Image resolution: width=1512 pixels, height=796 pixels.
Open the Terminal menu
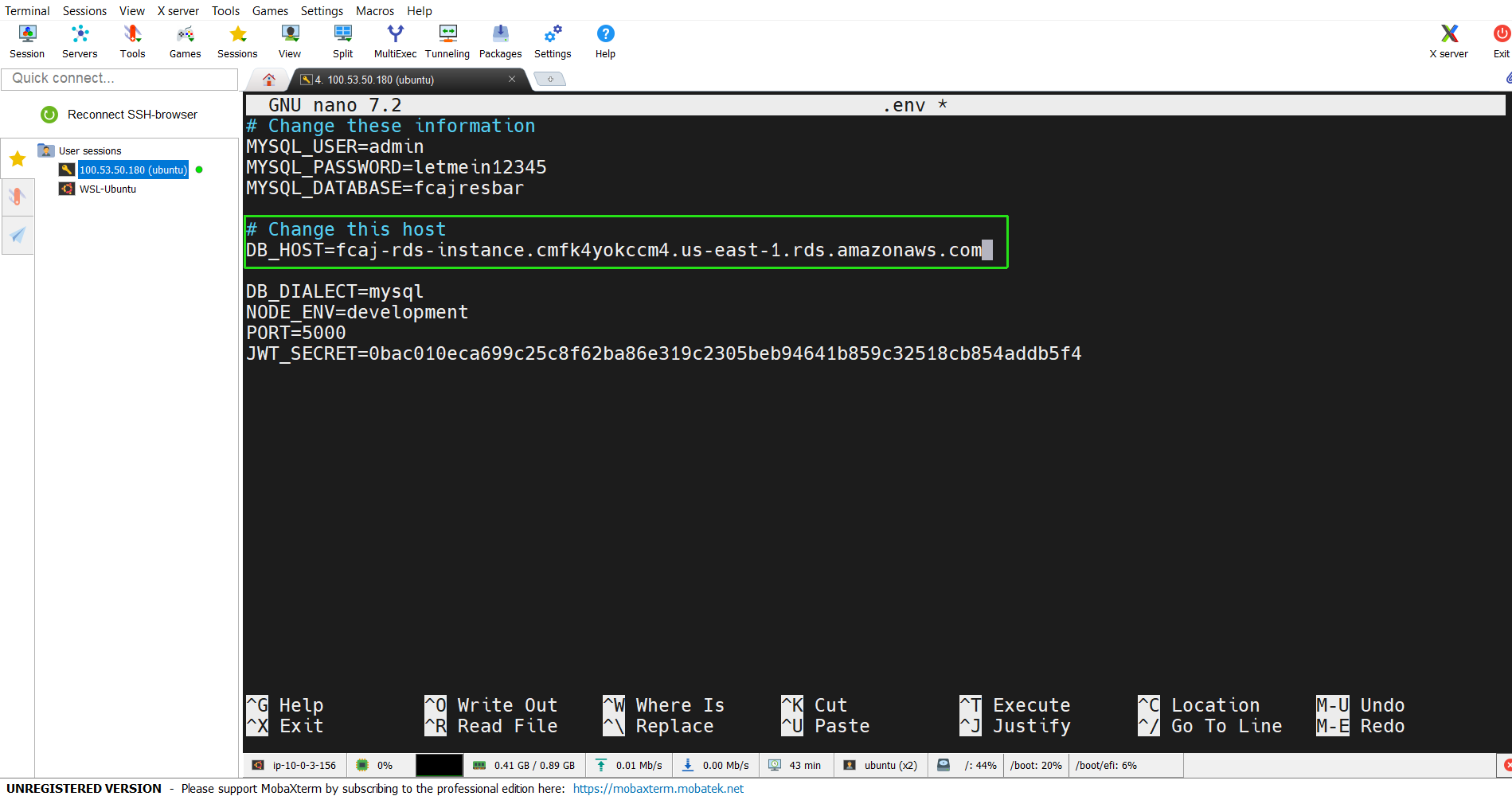coord(27,10)
